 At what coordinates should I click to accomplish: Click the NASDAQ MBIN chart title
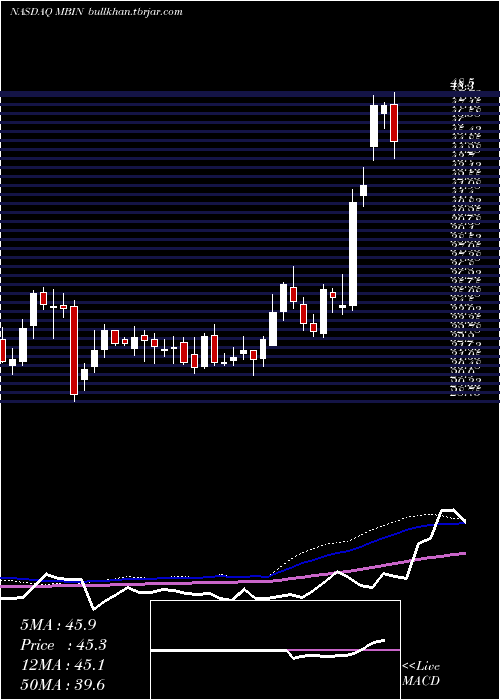tap(46, 12)
